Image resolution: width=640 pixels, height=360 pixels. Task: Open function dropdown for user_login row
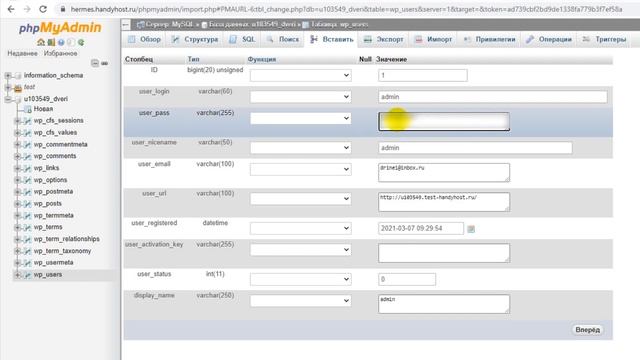300,97
